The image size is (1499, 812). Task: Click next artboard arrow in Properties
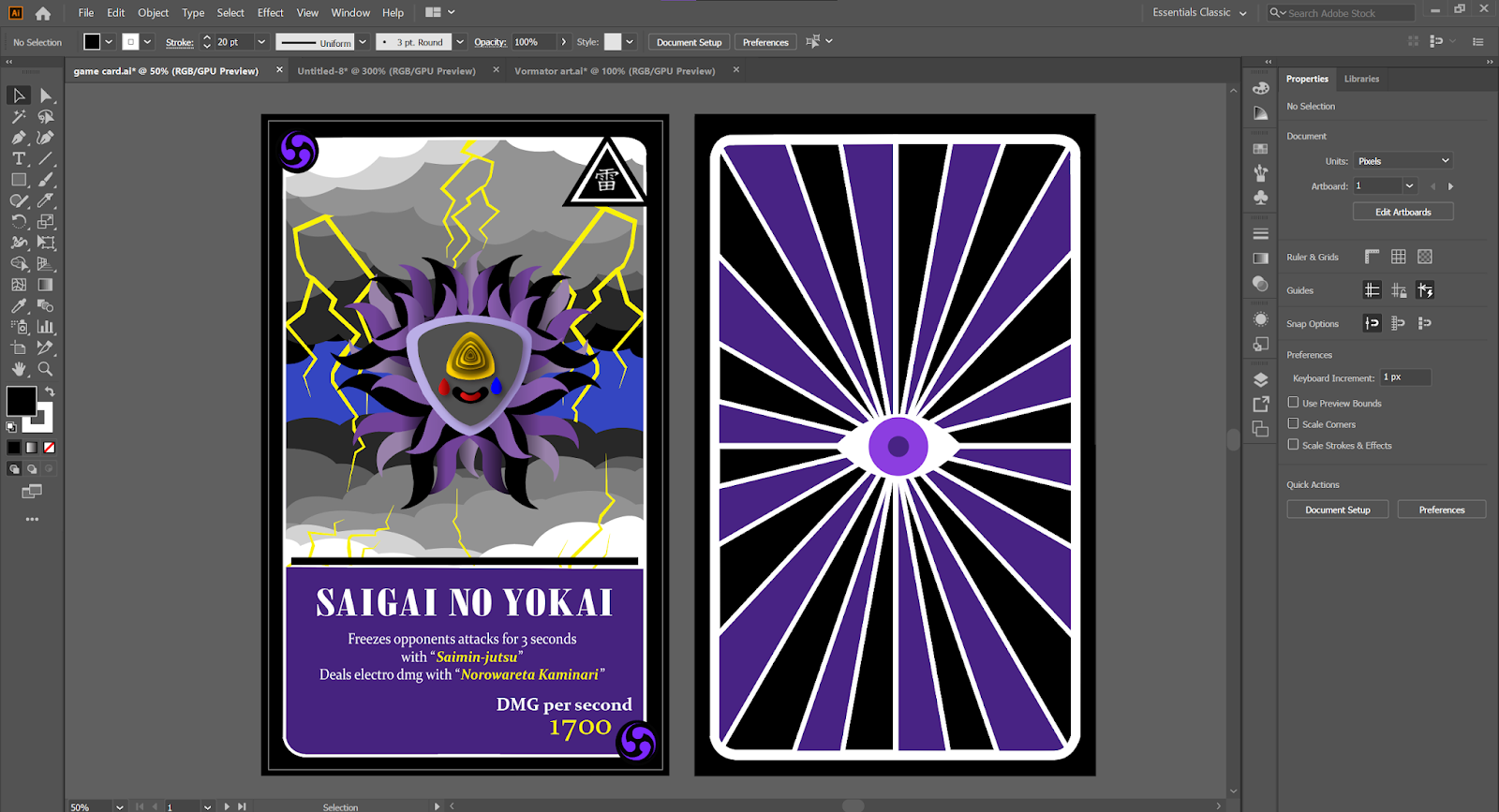tap(1450, 186)
